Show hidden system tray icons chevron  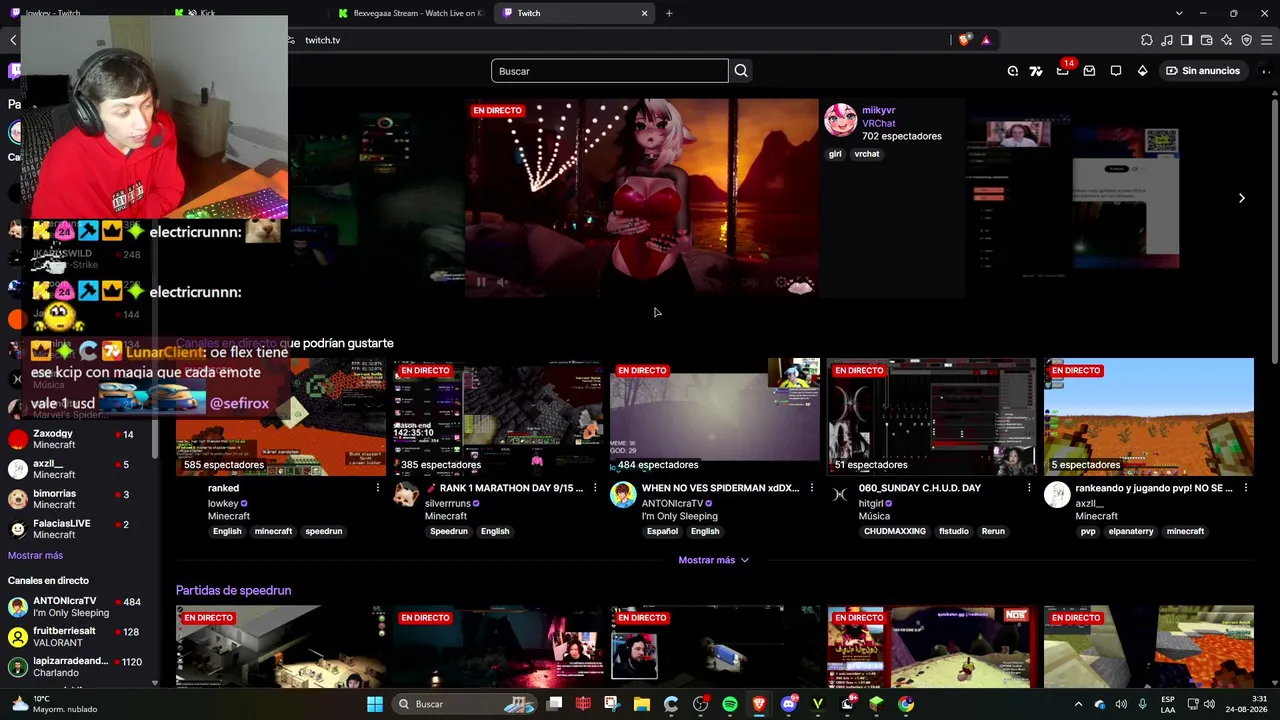pos(1078,704)
